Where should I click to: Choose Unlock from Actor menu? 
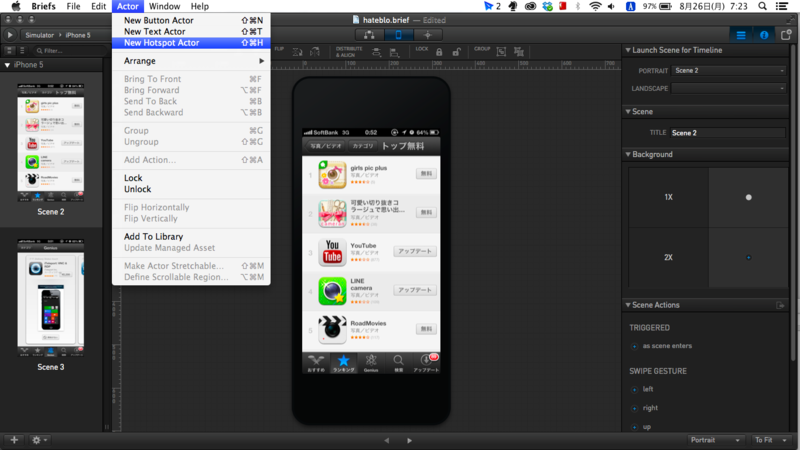(191, 189)
